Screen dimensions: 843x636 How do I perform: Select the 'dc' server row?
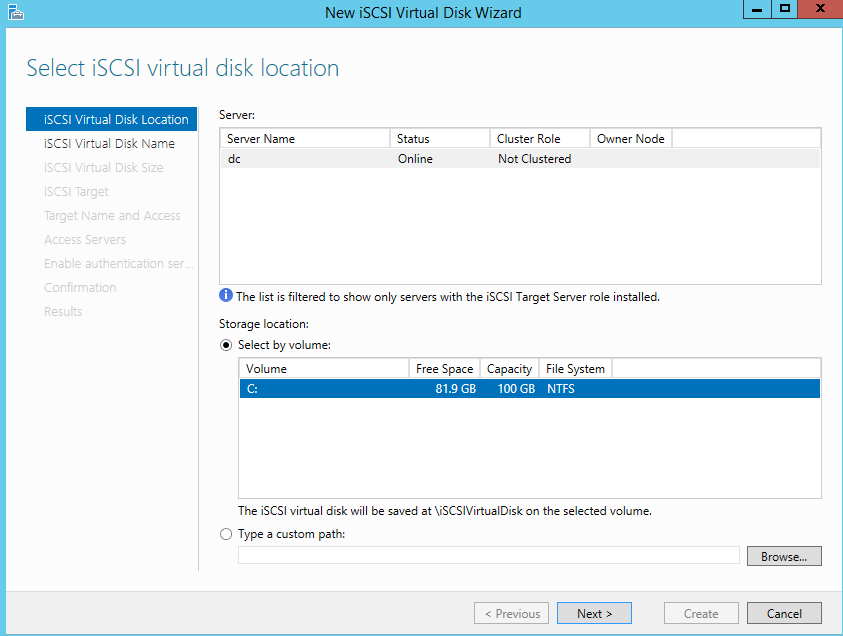(520, 158)
